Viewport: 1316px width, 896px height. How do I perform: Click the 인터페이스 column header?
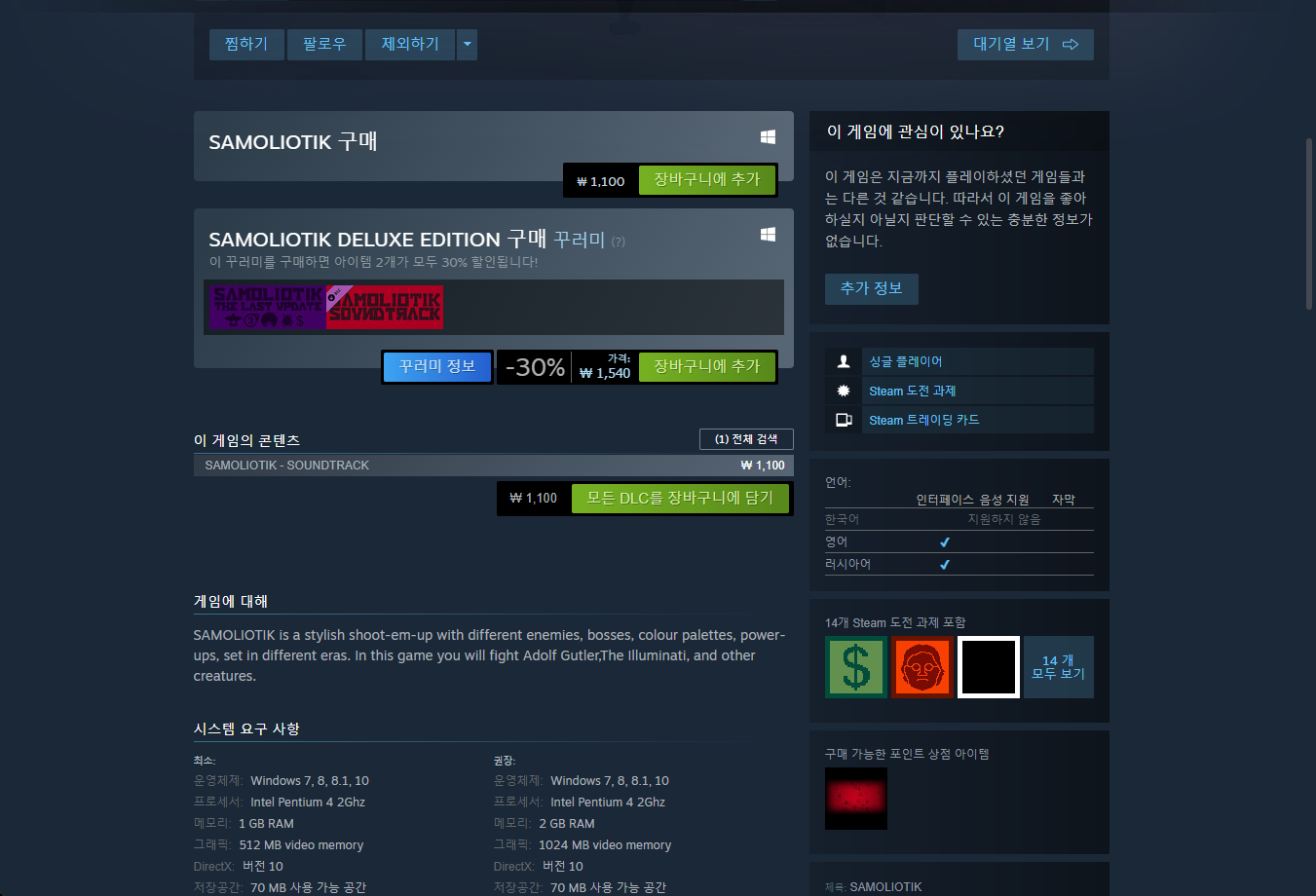coord(945,500)
